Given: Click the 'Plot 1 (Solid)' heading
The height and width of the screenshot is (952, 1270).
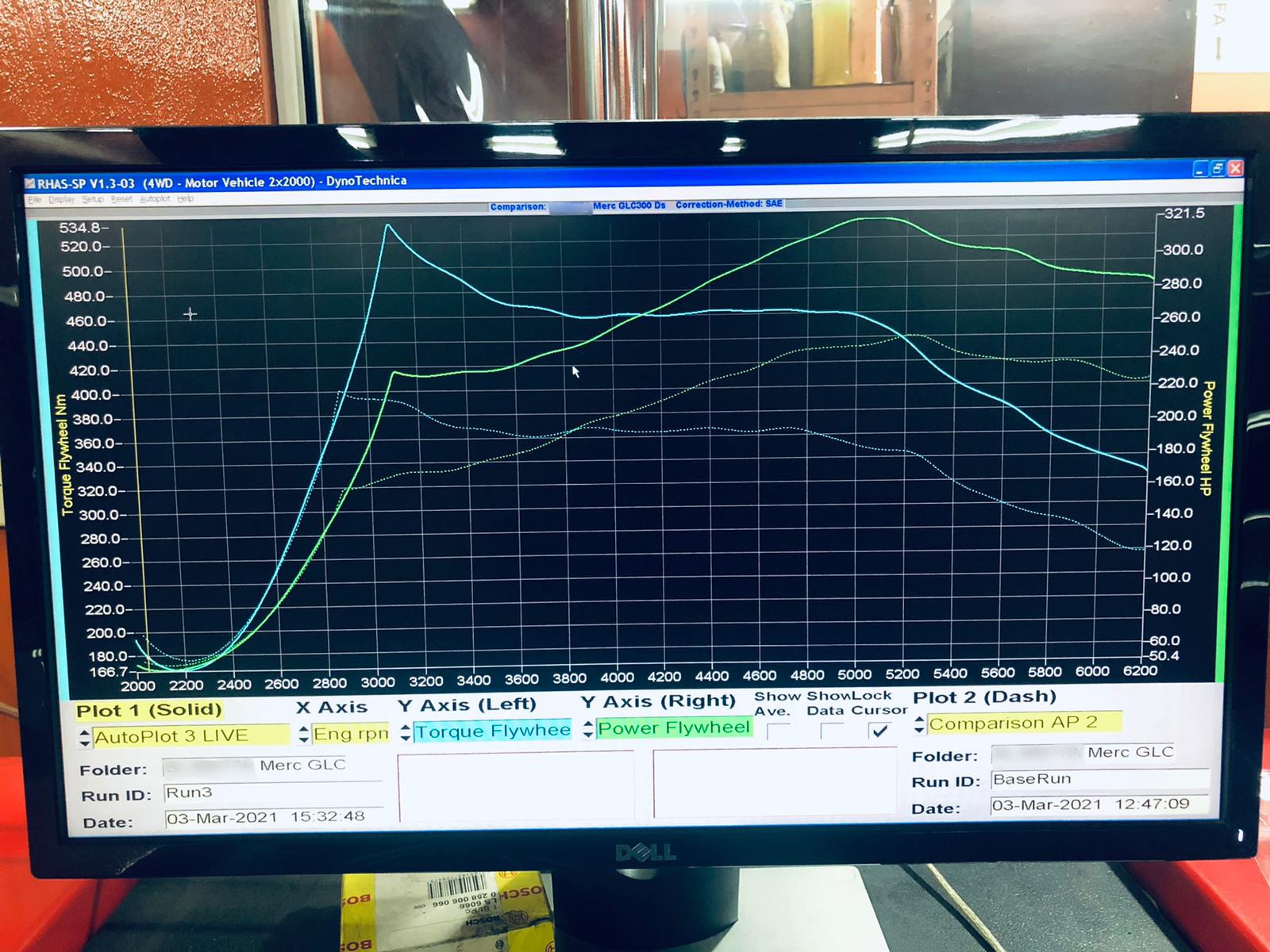Looking at the screenshot, I should (x=149, y=710).
